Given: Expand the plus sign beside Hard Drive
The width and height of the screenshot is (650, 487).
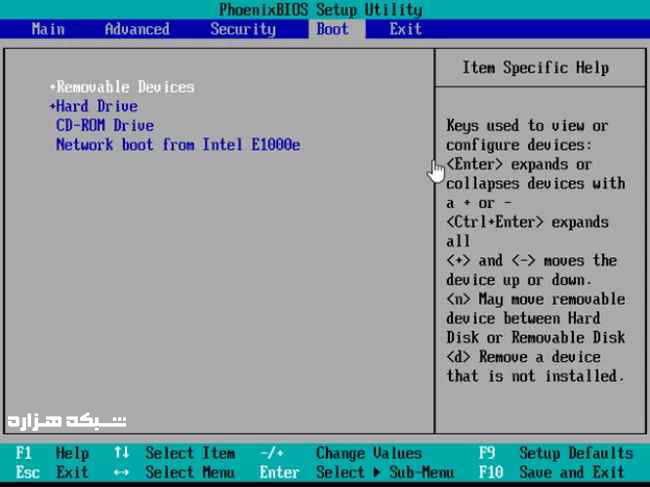Looking at the screenshot, I should [x=53, y=107].
